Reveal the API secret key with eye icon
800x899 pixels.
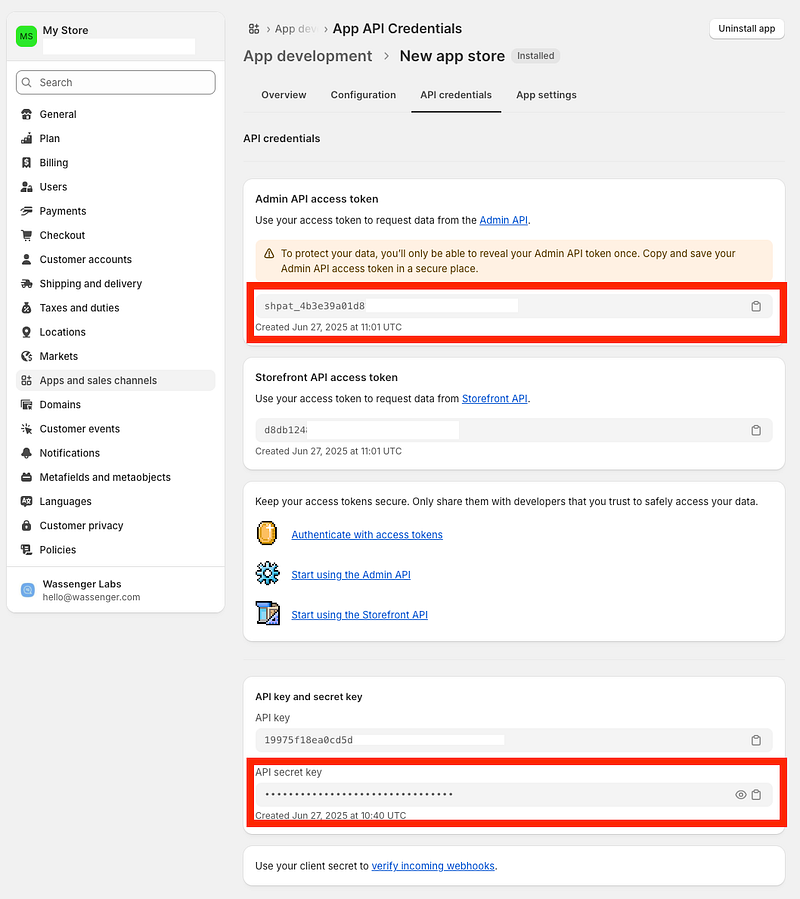(x=741, y=795)
